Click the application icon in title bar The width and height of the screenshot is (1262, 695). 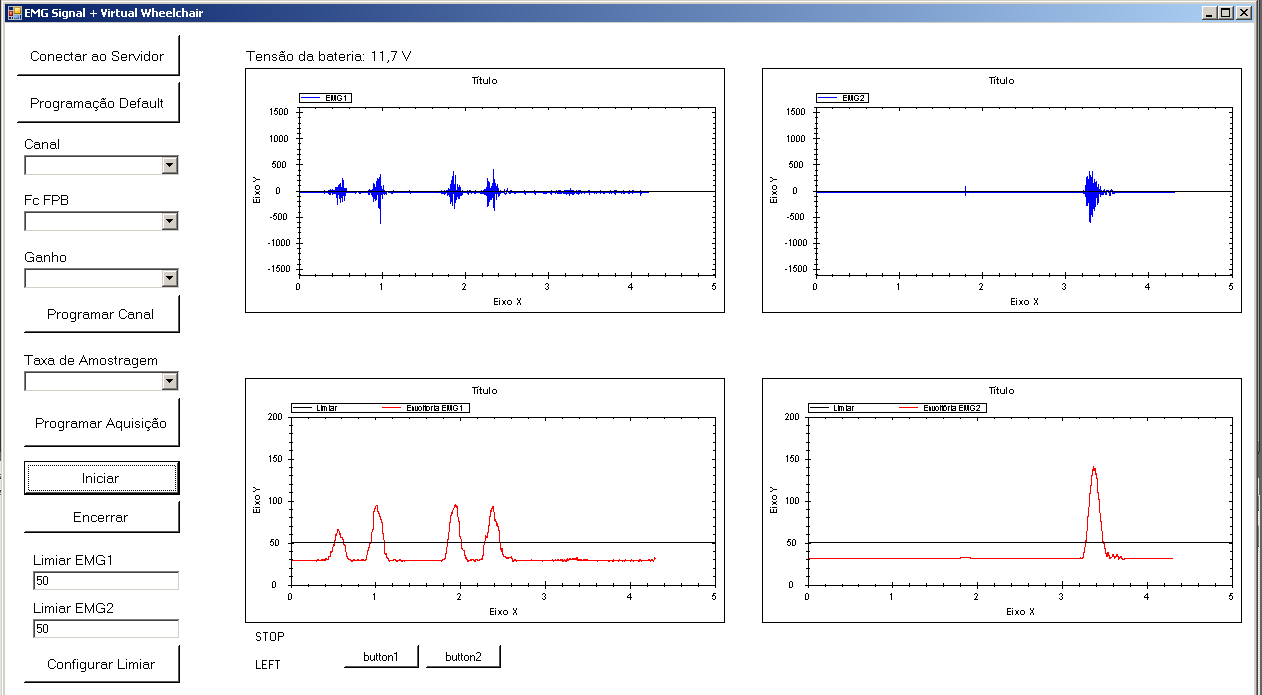click(x=14, y=13)
